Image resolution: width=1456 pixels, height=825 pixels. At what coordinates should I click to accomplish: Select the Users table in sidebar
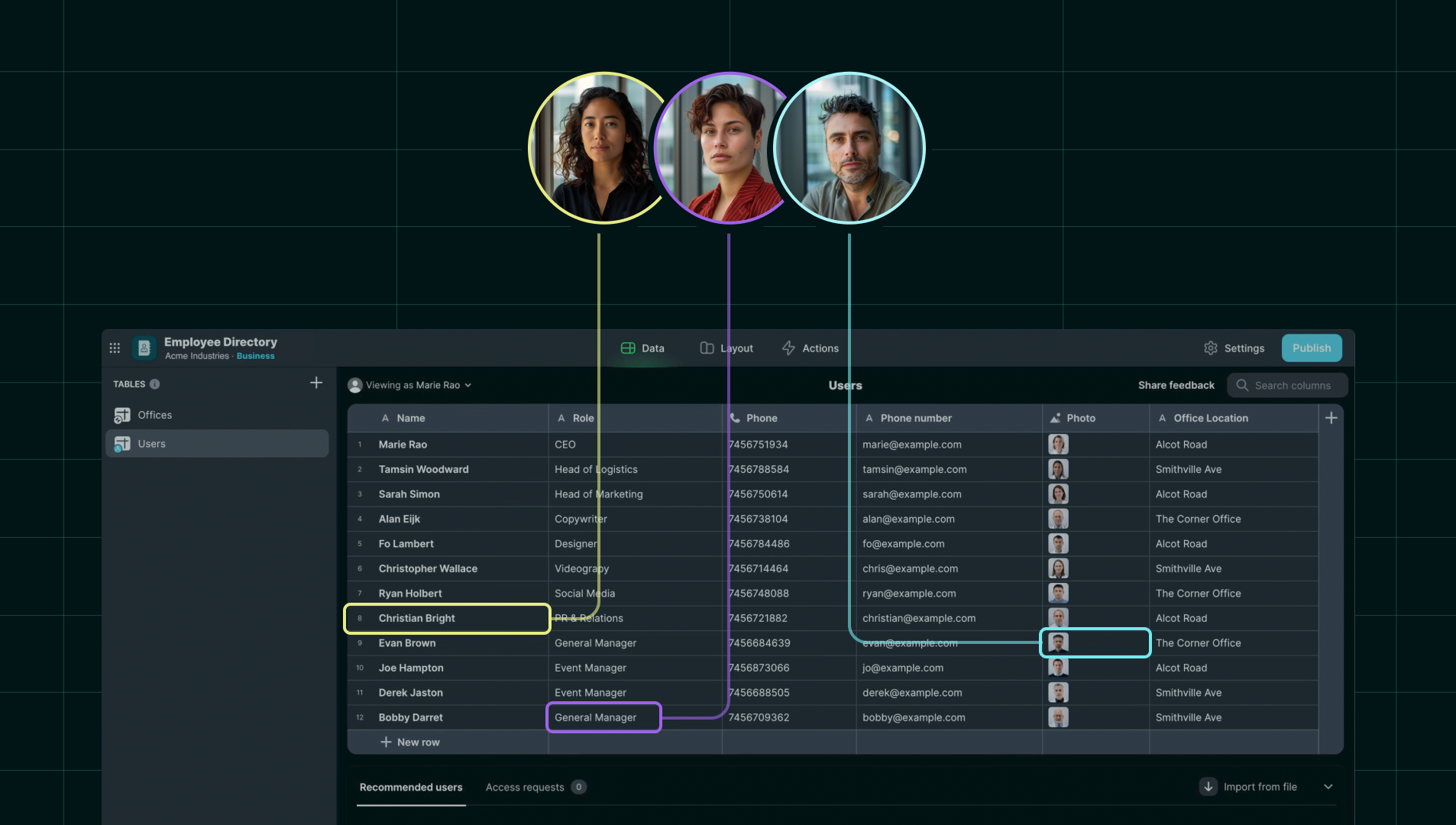pyautogui.click(x=217, y=444)
